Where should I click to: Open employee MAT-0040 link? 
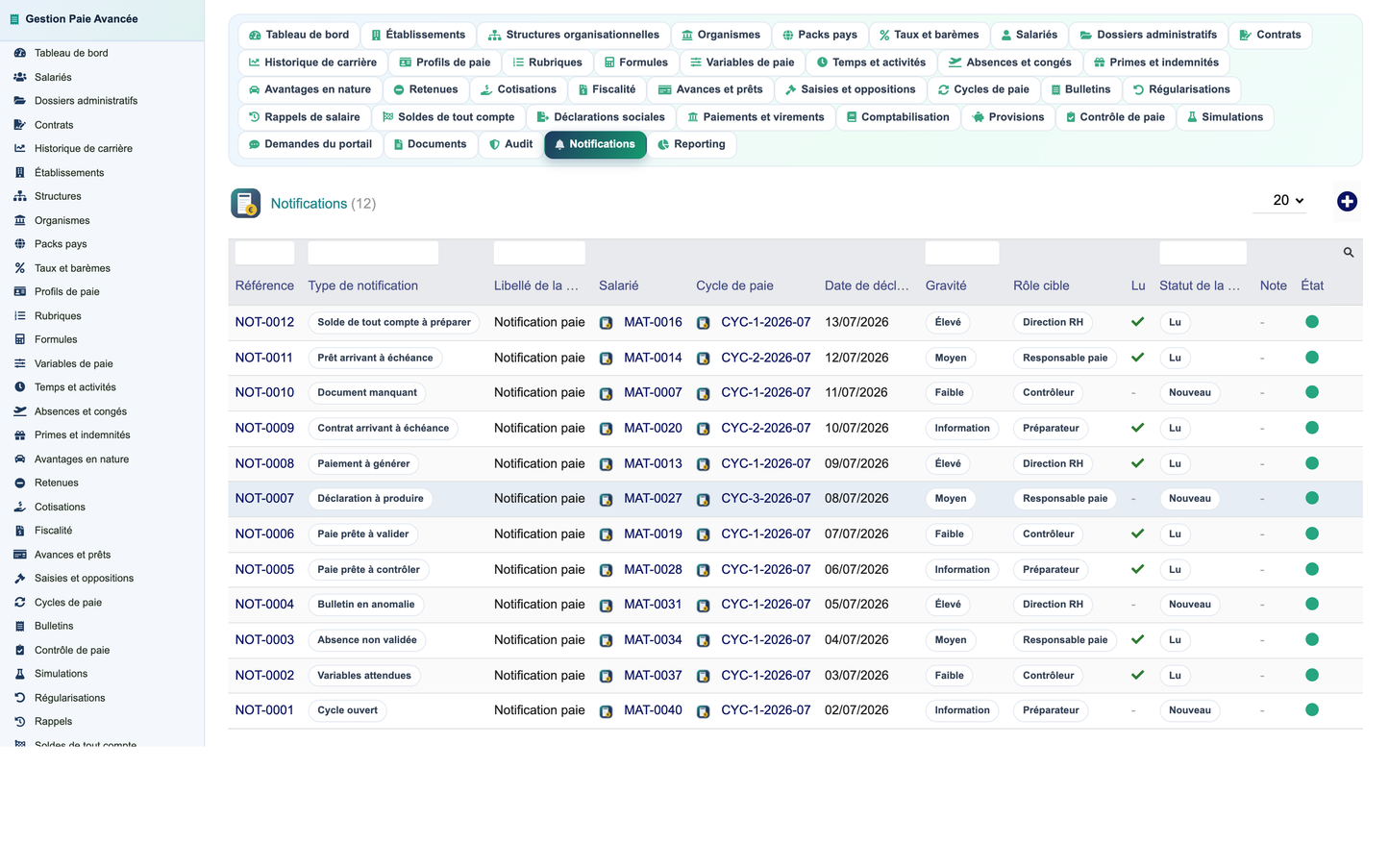pos(653,709)
